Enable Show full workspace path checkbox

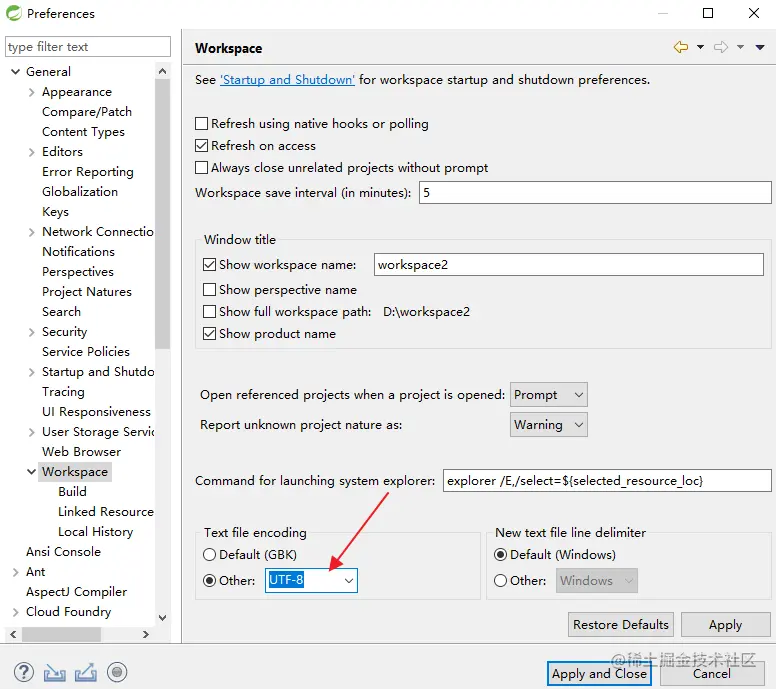coord(209,311)
